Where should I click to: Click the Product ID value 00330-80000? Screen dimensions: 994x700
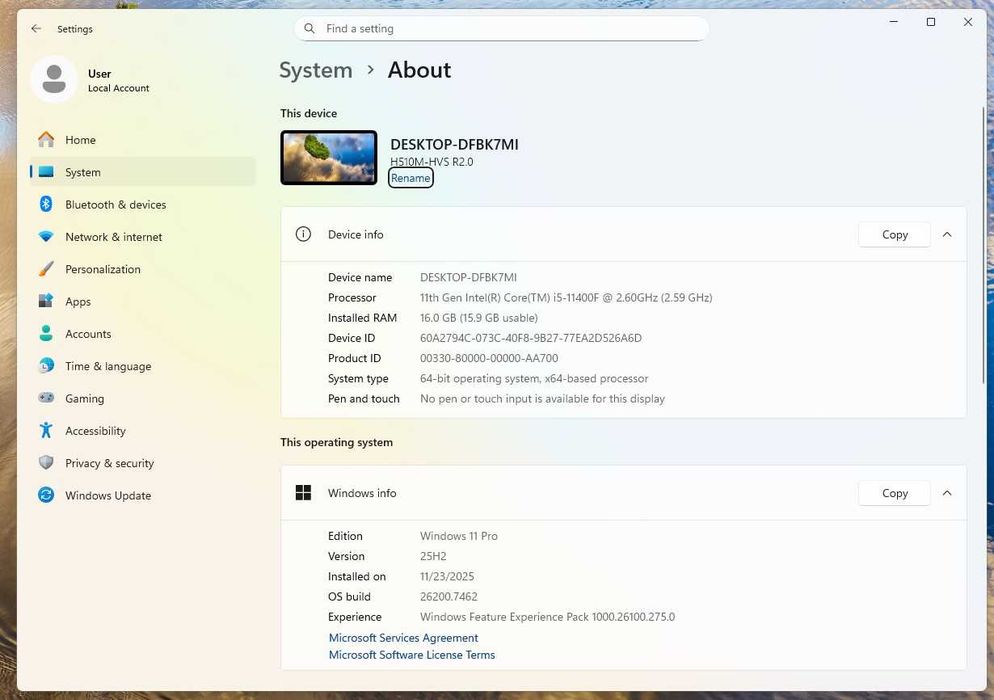pos(489,358)
